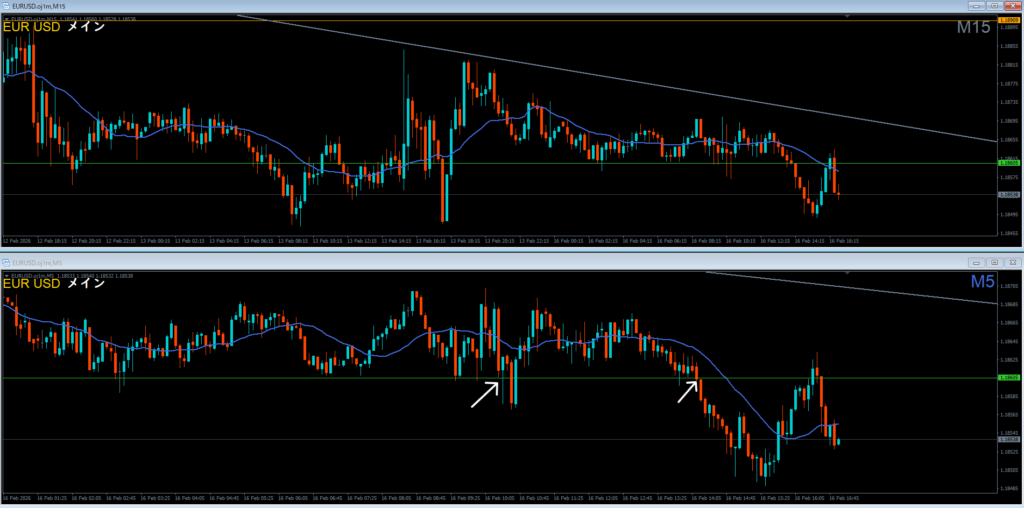This screenshot has height=508, width=1024.
Task: Expand one-click trading arrow in M5 chart corner
Action: point(7,276)
